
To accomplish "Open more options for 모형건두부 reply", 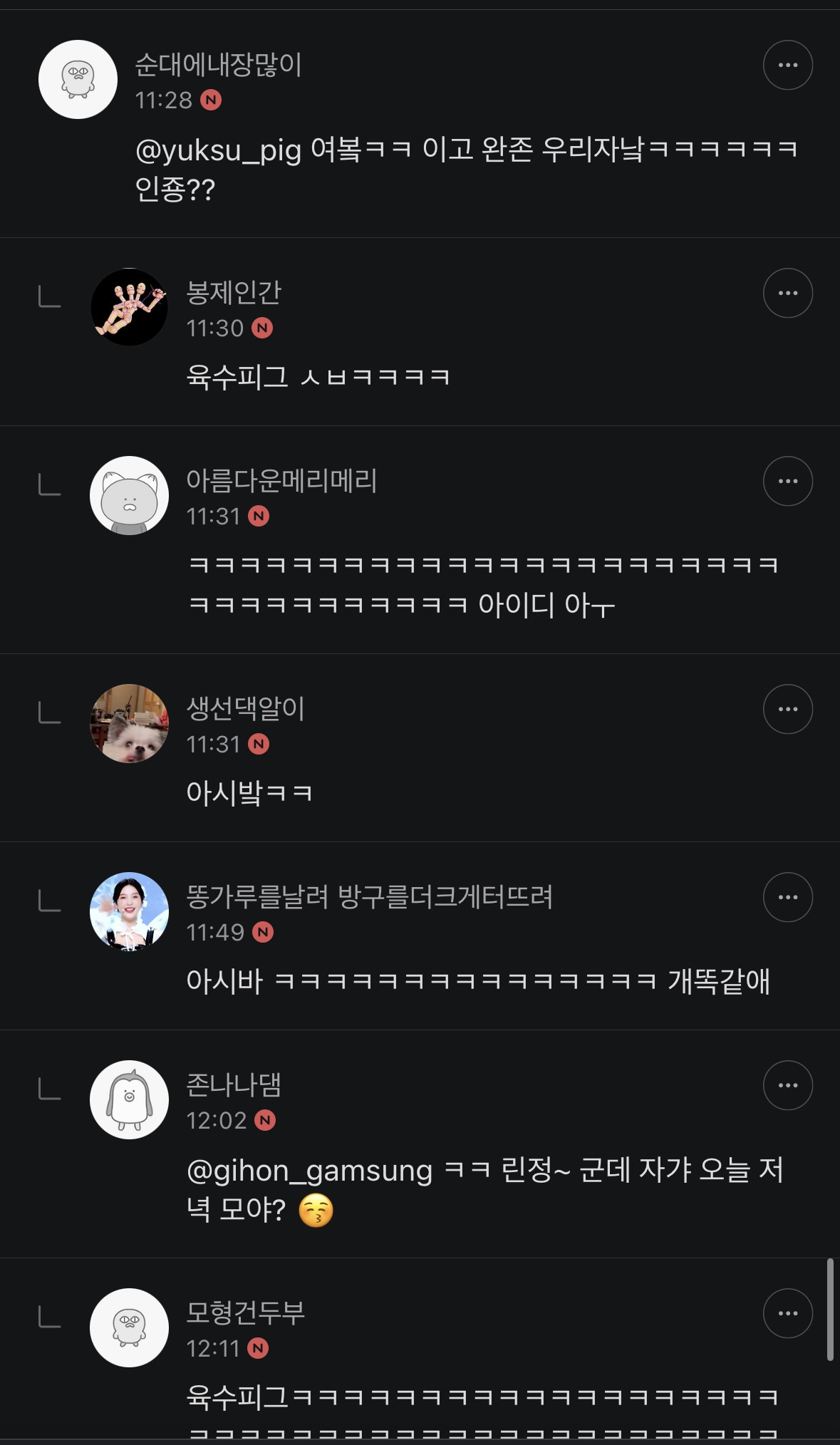I will (787, 1313).
